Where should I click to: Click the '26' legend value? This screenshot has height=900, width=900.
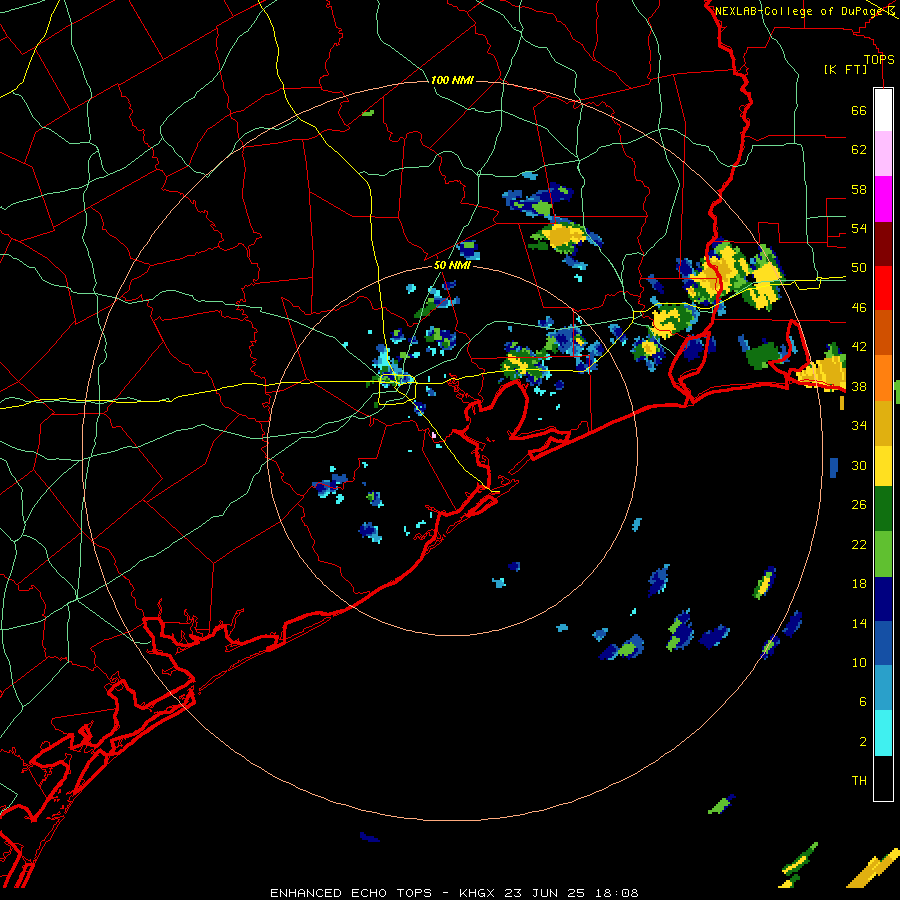point(859,505)
